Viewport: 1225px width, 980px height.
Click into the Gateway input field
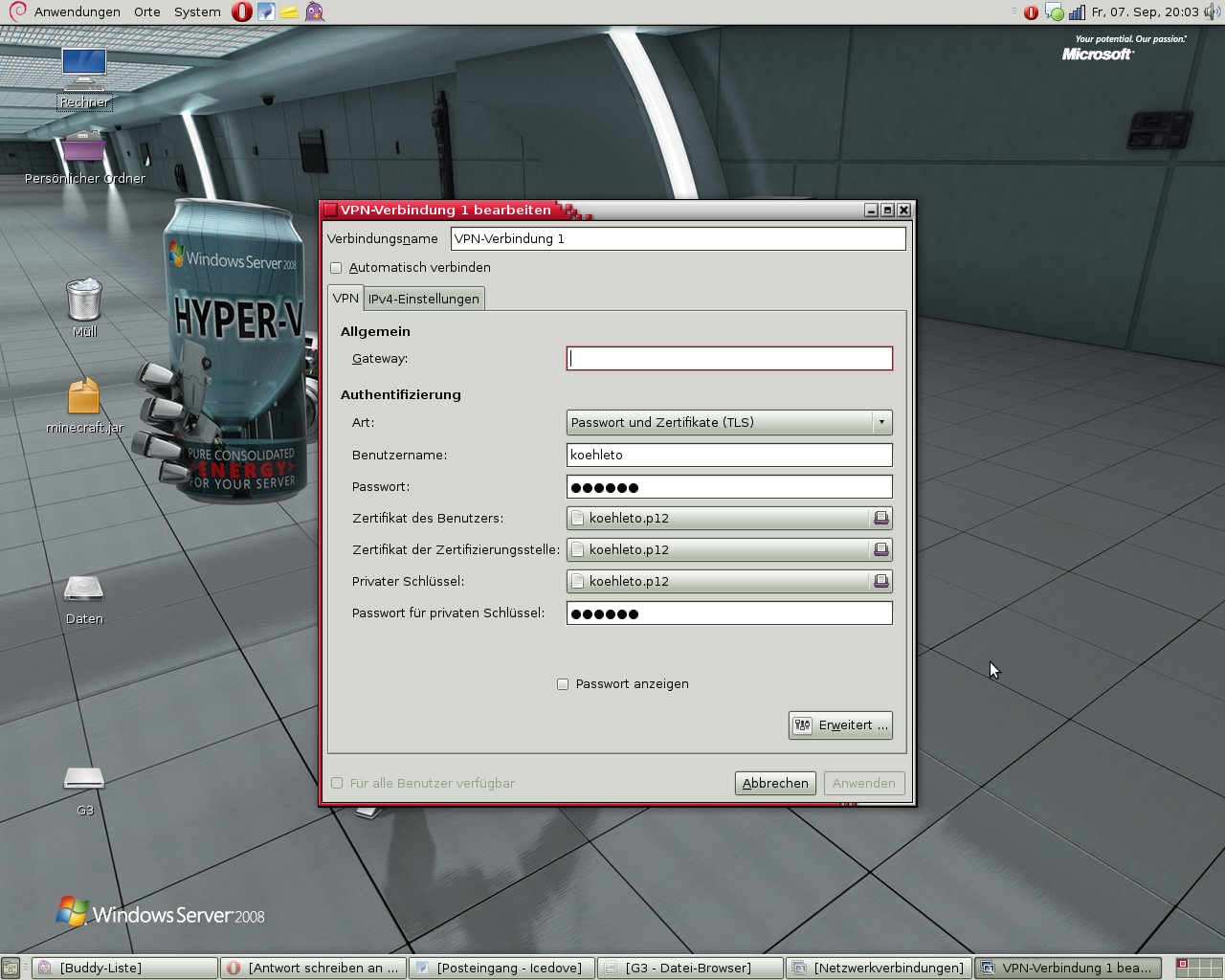728,359
